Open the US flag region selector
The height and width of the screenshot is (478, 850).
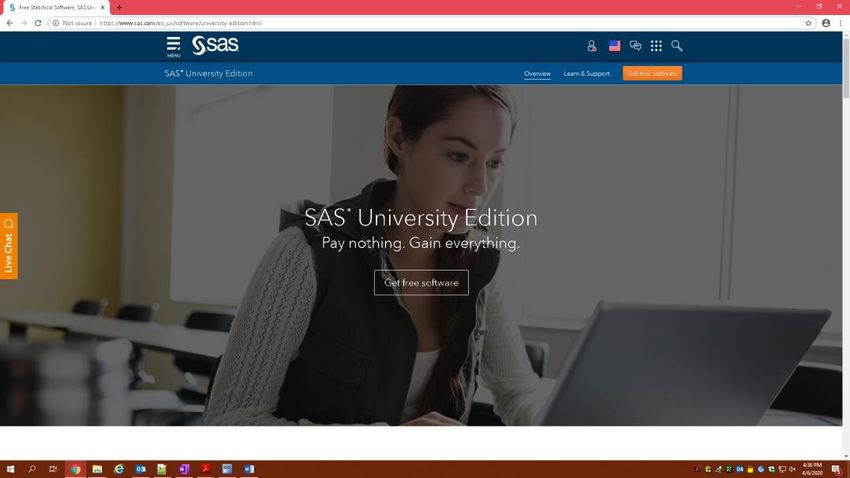click(614, 46)
